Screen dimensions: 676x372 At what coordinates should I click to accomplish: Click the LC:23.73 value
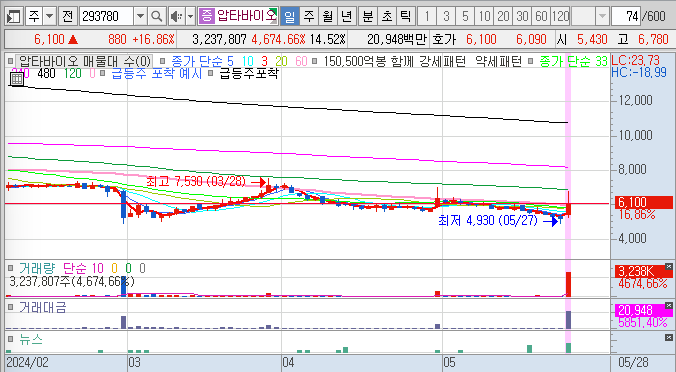pyautogui.click(x=635, y=60)
